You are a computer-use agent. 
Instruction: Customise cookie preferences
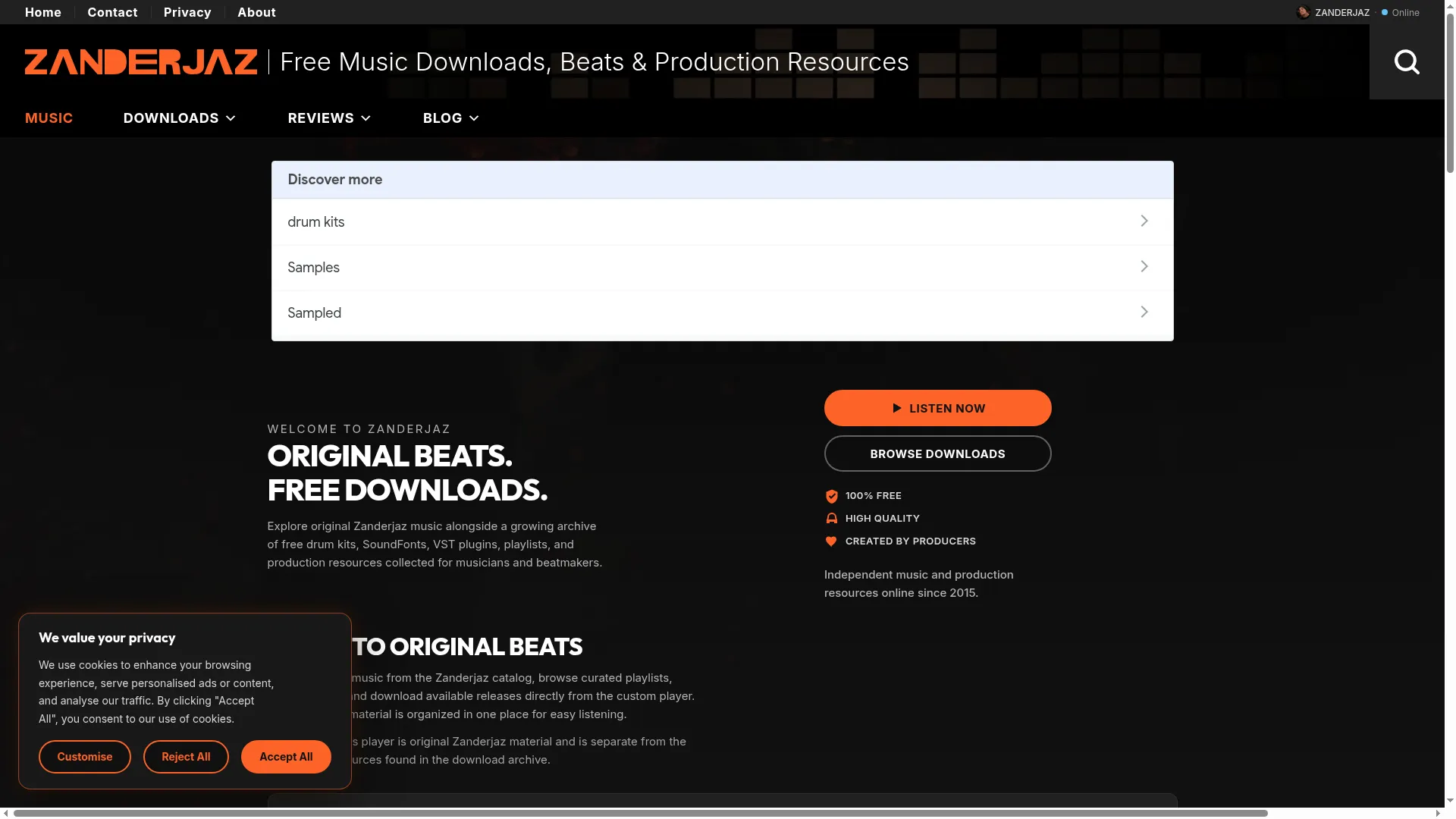click(85, 757)
